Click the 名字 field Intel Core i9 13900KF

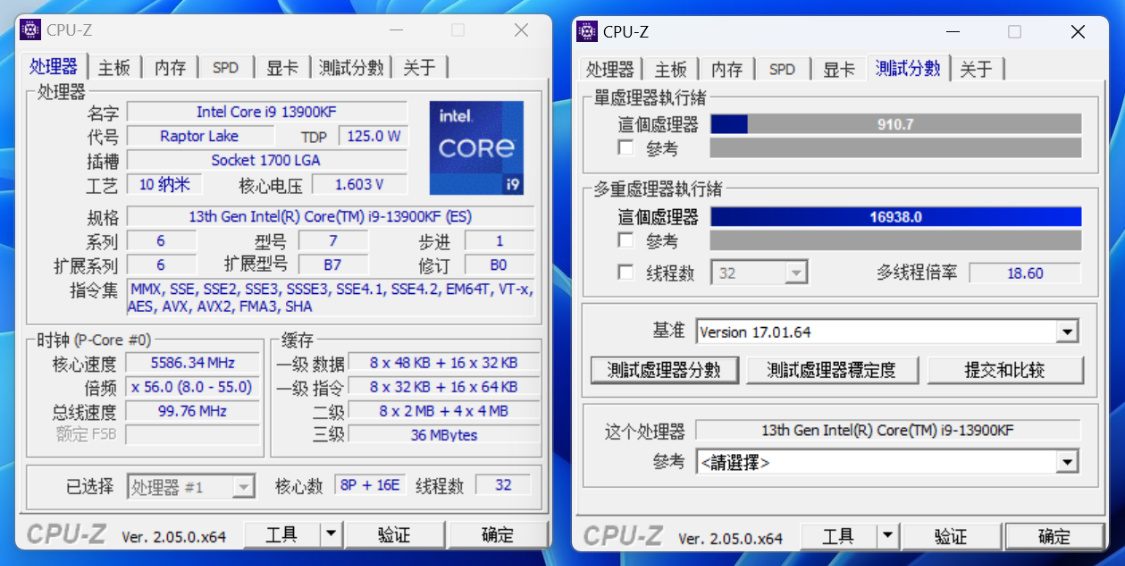click(x=267, y=112)
